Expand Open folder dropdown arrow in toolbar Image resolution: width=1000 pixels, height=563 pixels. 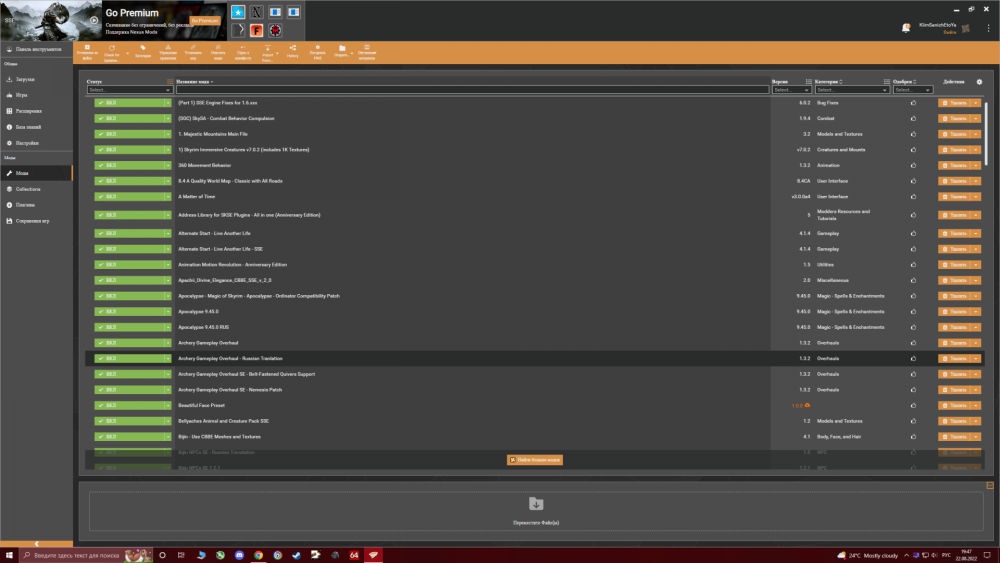352,54
